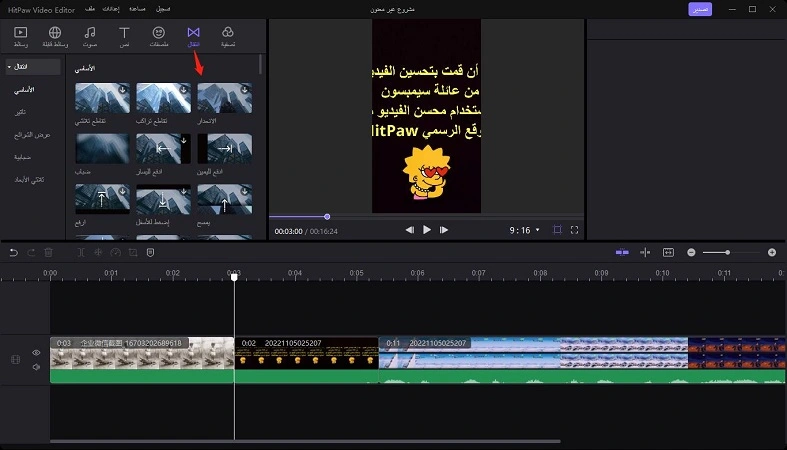Image resolution: width=787 pixels, height=450 pixels.
Task: Play the video preview
Action: click(427, 230)
